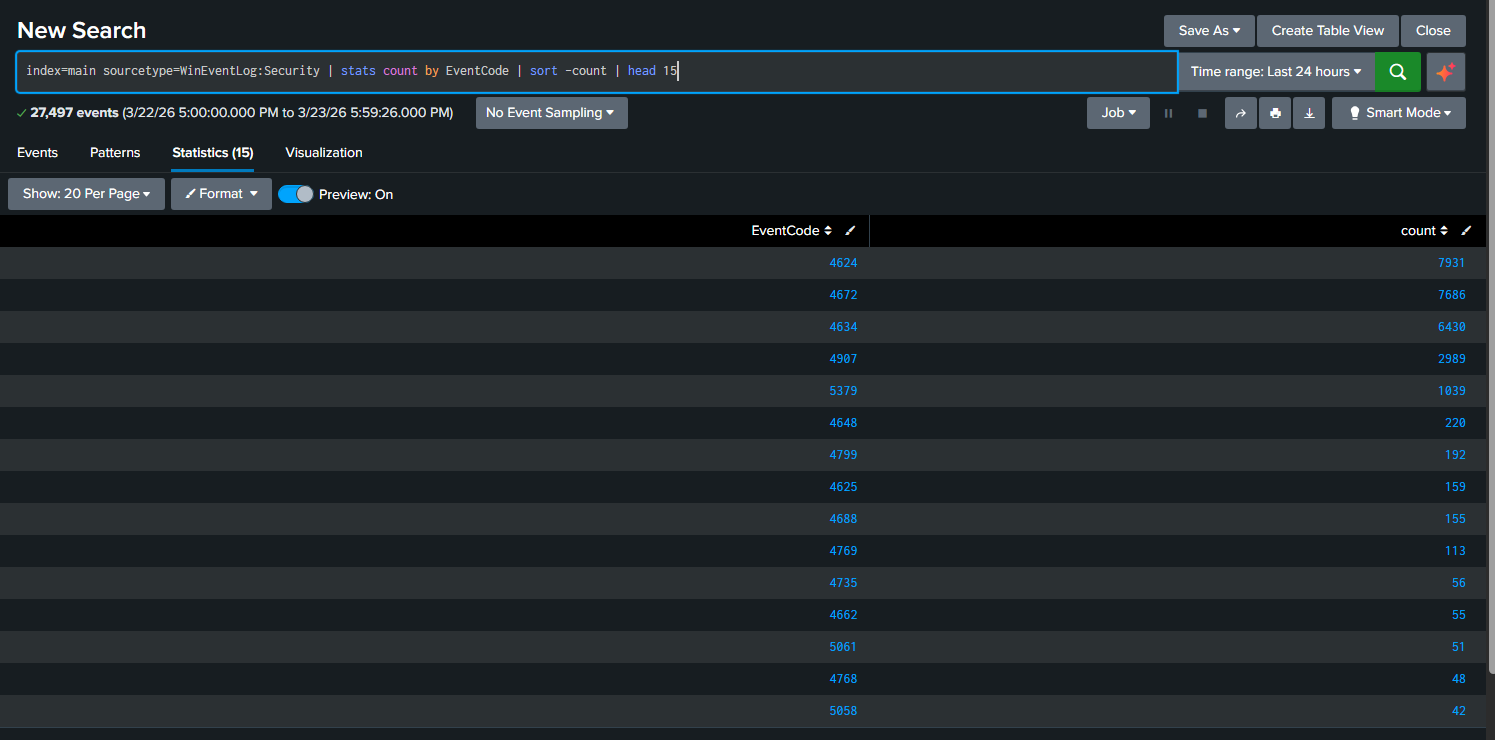Open the No Event Sampling dropdown
Viewport: 1495px width, 740px height.
coord(551,113)
